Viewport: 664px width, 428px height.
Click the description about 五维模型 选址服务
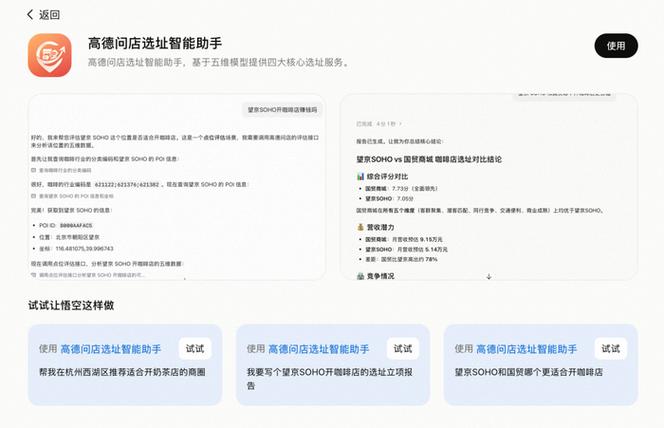point(219,62)
